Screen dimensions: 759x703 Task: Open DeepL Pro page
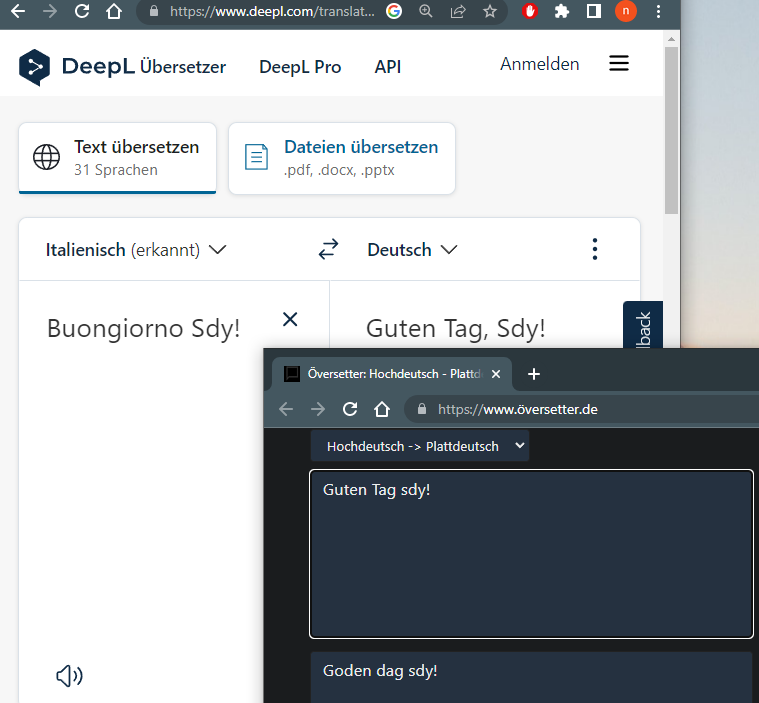pos(300,67)
